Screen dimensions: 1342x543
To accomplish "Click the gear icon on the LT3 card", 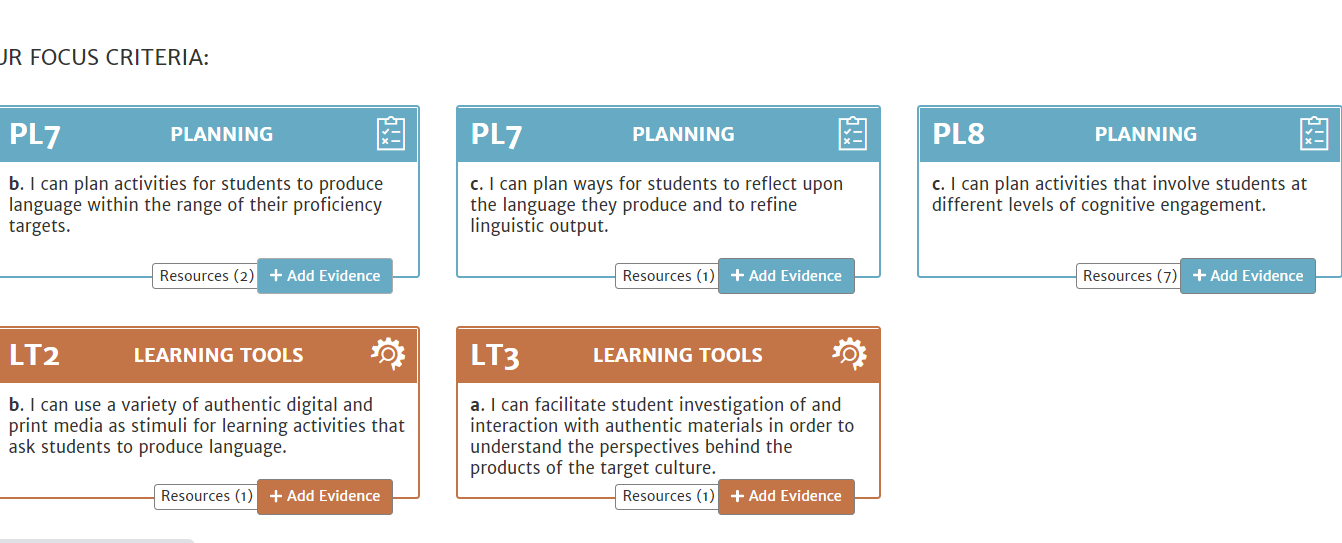I will (849, 354).
